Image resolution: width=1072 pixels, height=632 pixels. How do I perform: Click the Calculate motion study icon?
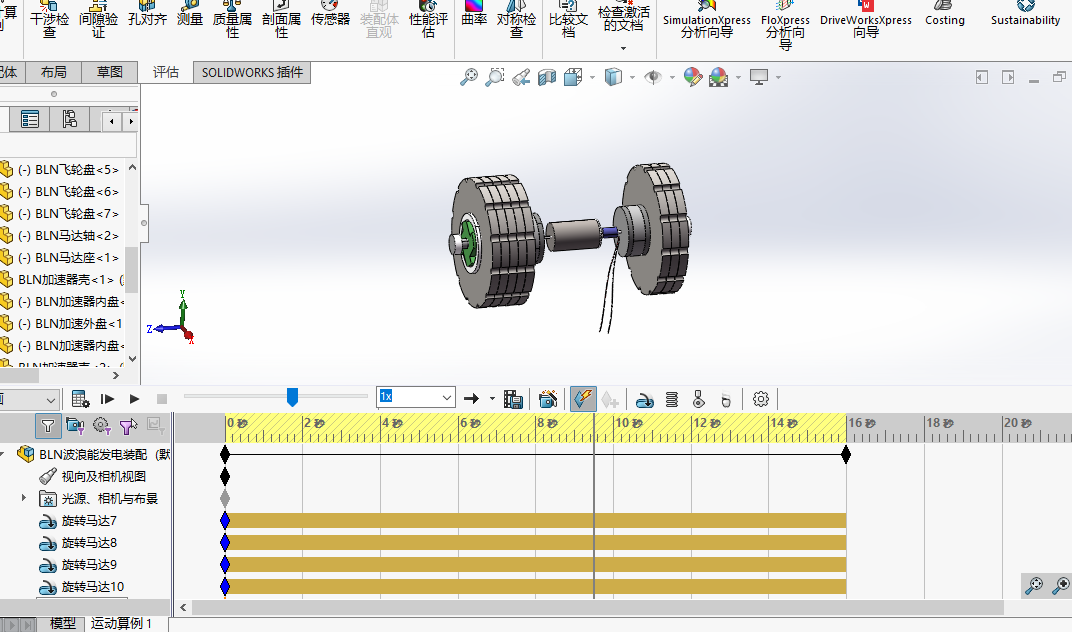80,399
